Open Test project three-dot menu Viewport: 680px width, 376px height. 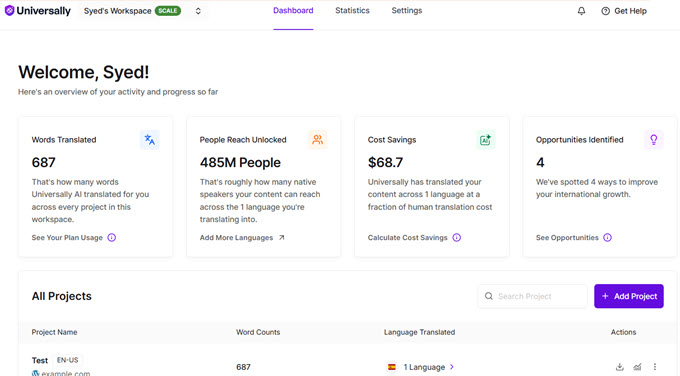click(655, 367)
